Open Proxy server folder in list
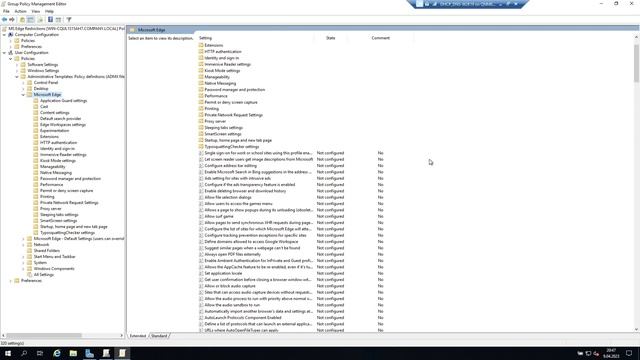Screen dimensions: 640x360 pyautogui.click(x=215, y=122)
